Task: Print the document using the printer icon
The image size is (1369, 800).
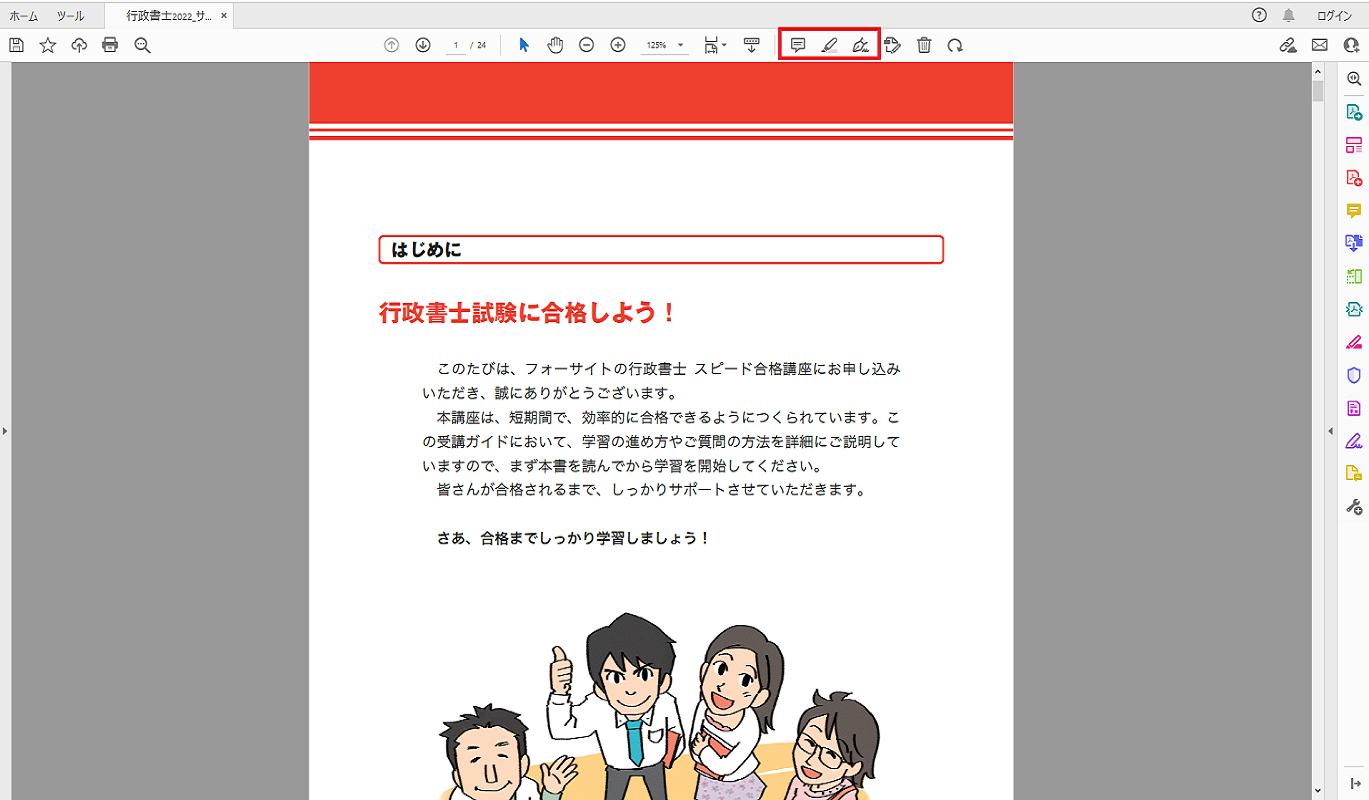Action: tap(110, 45)
